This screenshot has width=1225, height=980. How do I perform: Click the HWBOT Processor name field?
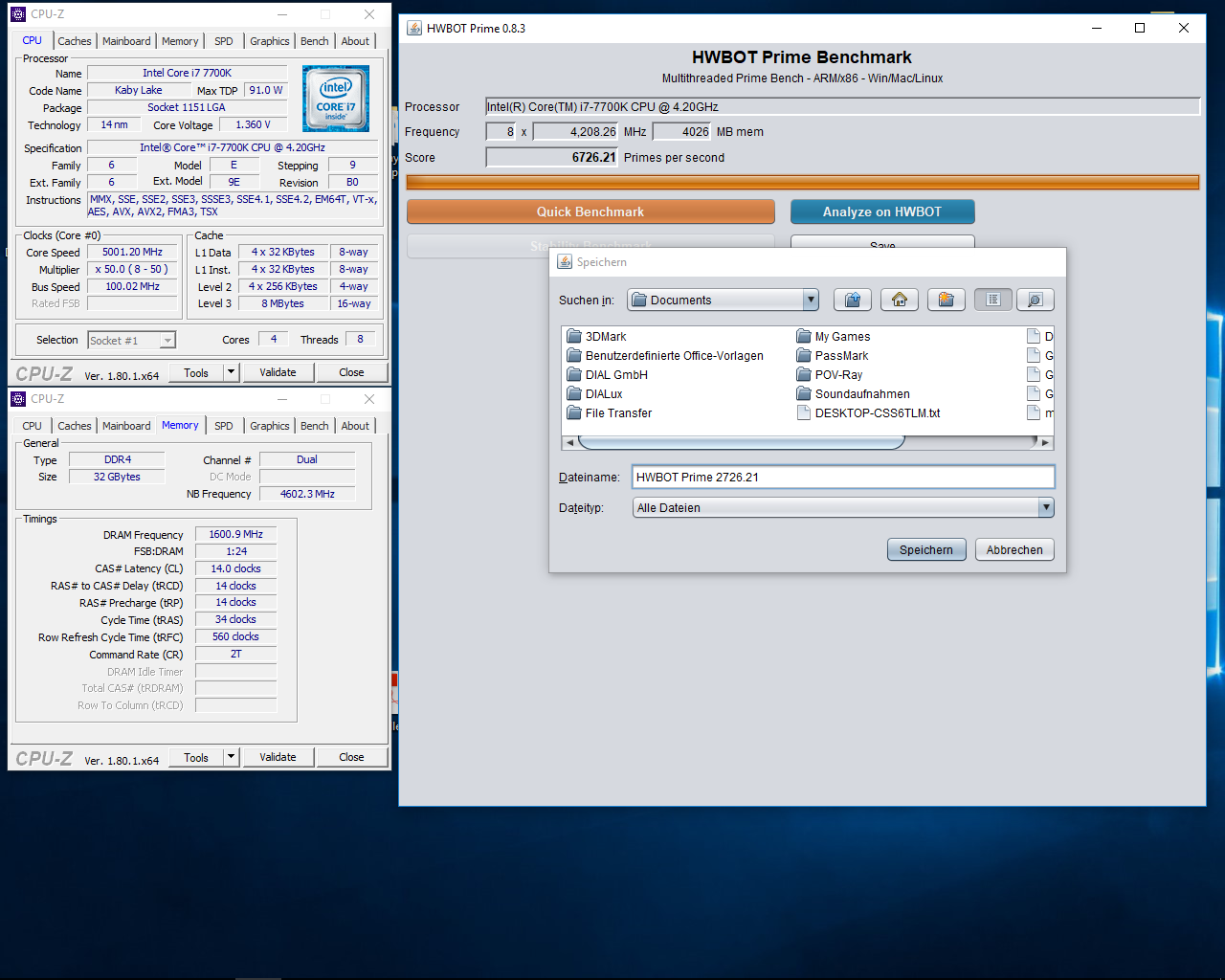pos(842,106)
